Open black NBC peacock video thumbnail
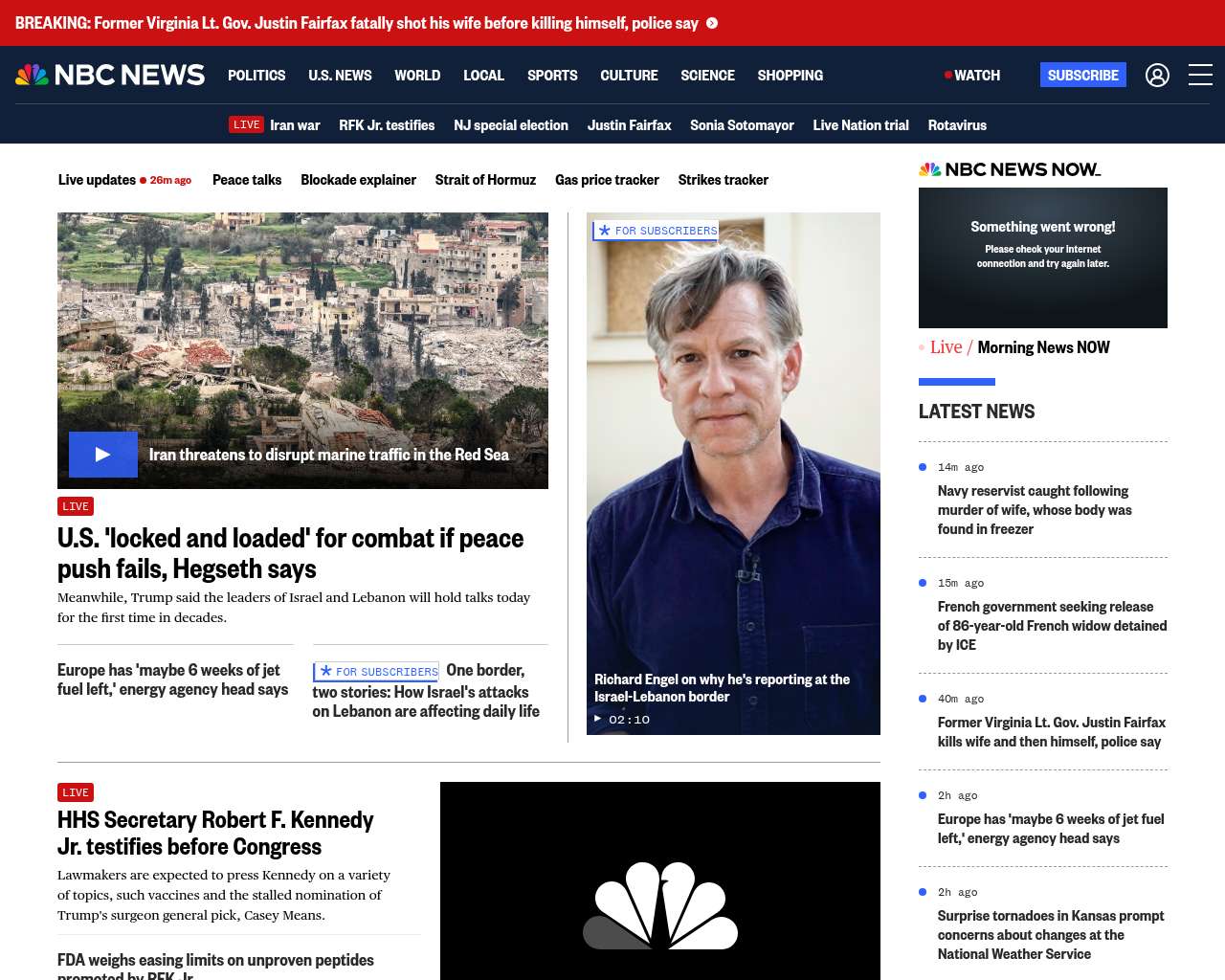 click(660, 880)
